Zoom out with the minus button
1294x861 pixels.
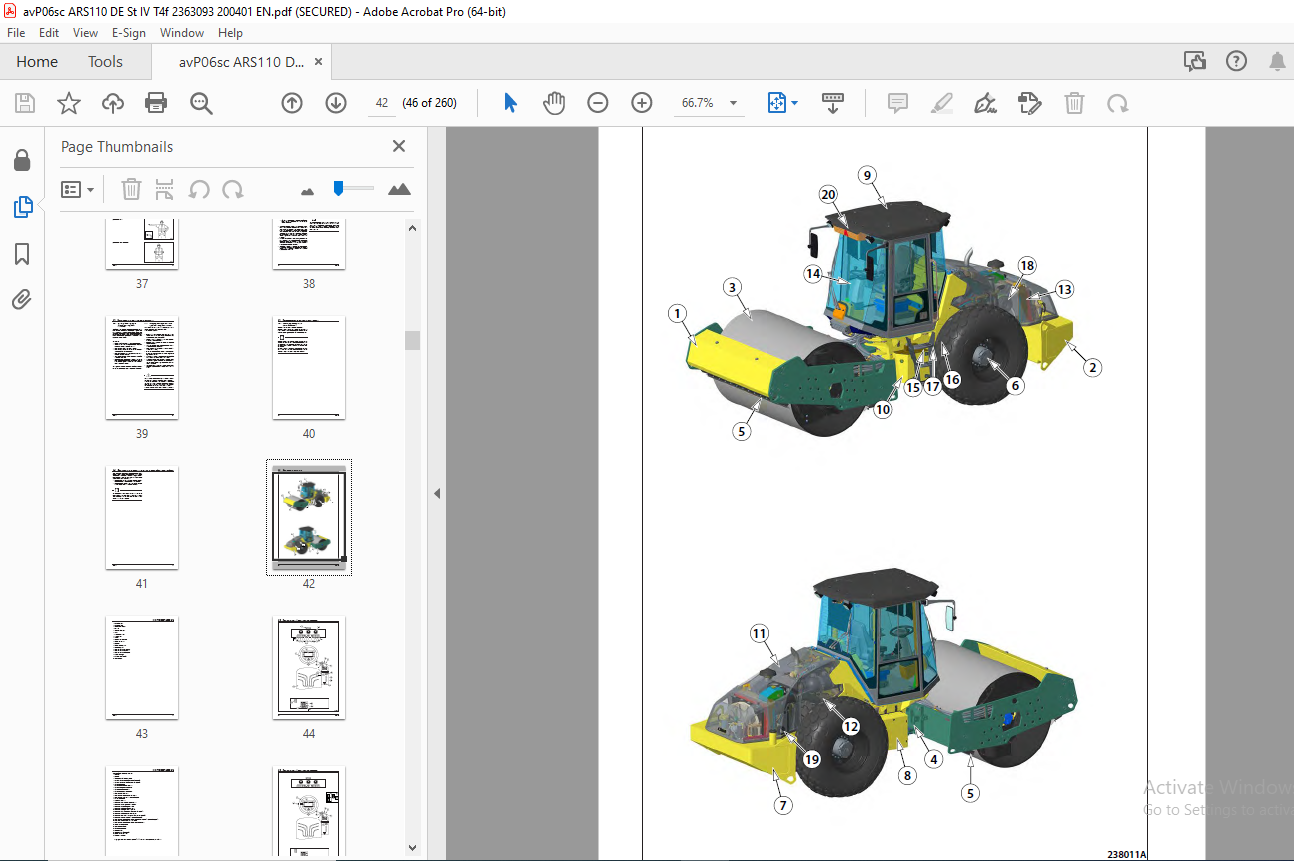tap(598, 103)
